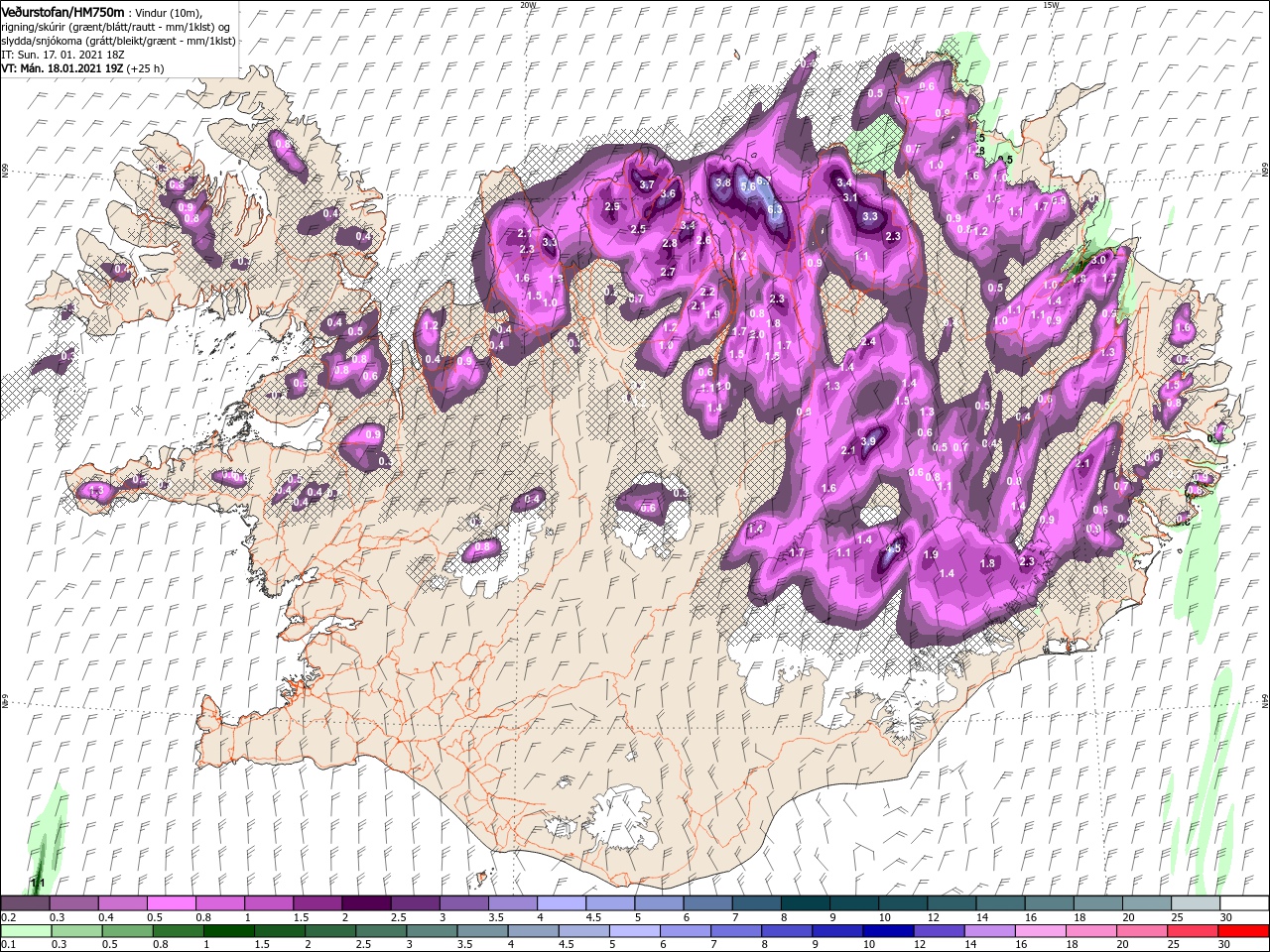
Task: Click the green 1.1 rain value offshore
Action: (38, 882)
